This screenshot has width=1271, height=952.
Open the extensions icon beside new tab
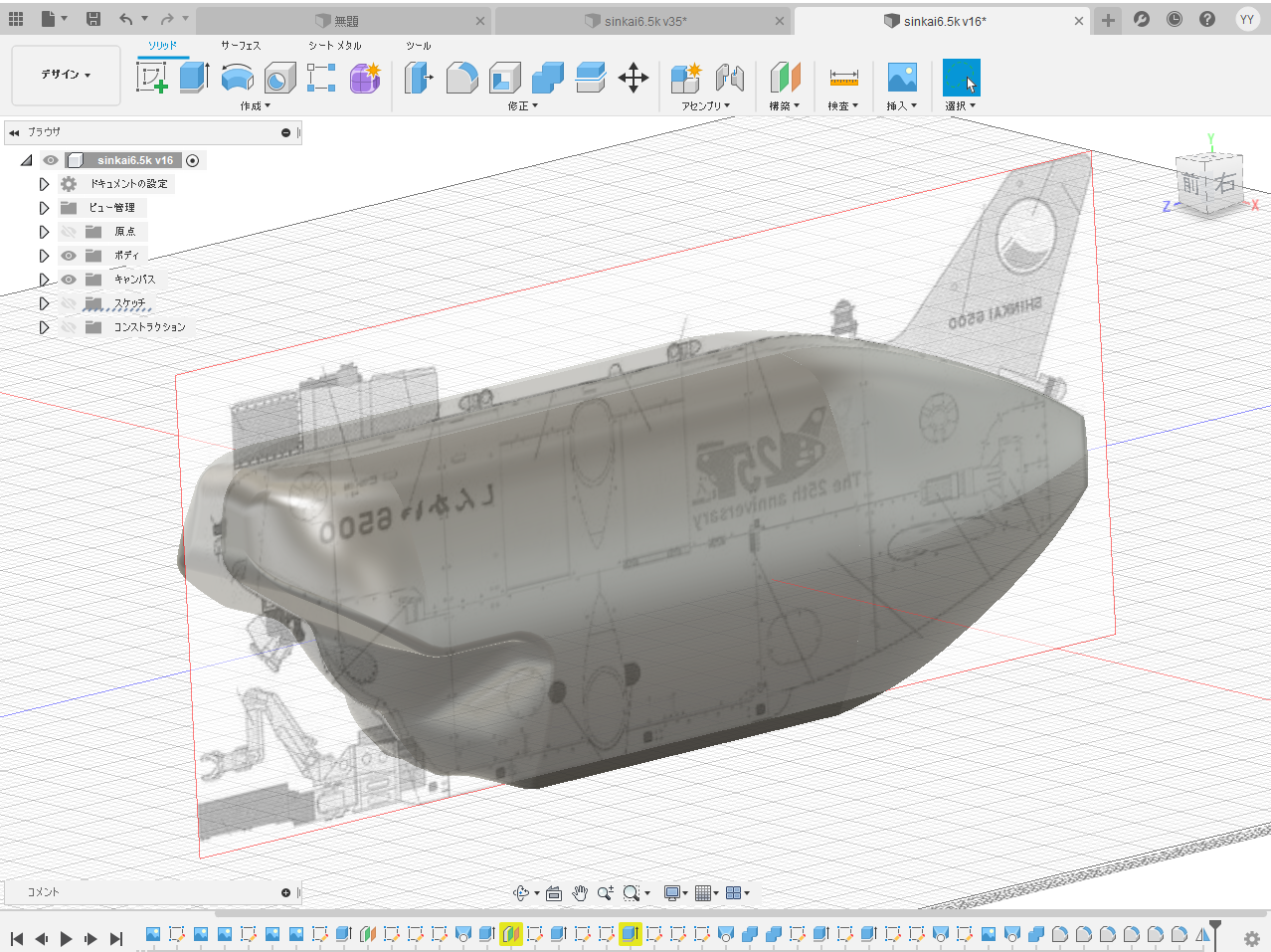coord(1142,19)
